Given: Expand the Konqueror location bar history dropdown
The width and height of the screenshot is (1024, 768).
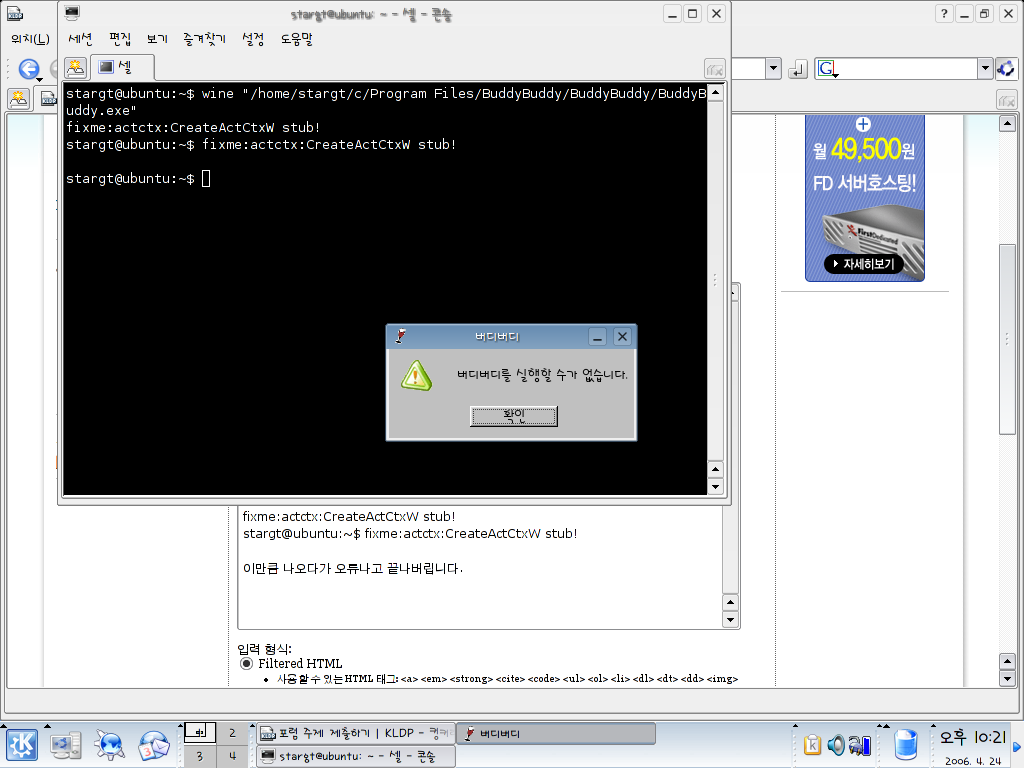Looking at the screenshot, I should point(773,68).
